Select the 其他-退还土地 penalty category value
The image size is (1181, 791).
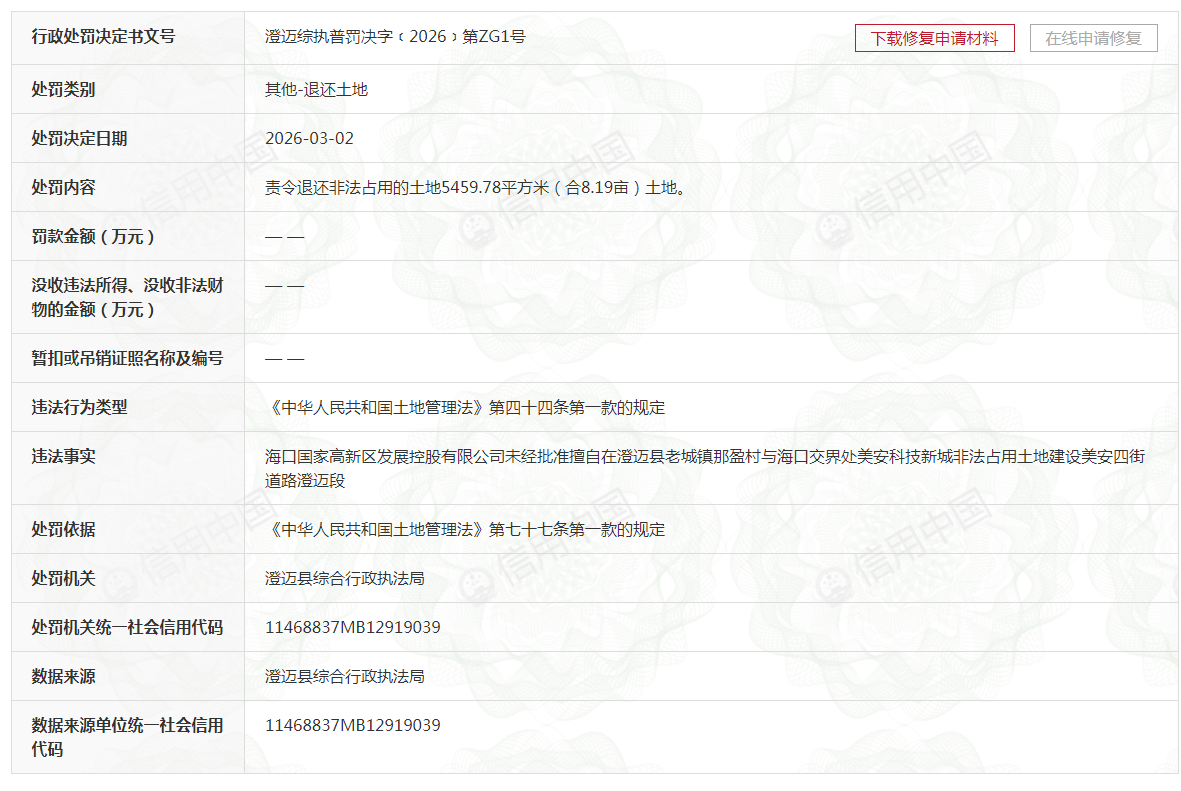316,90
